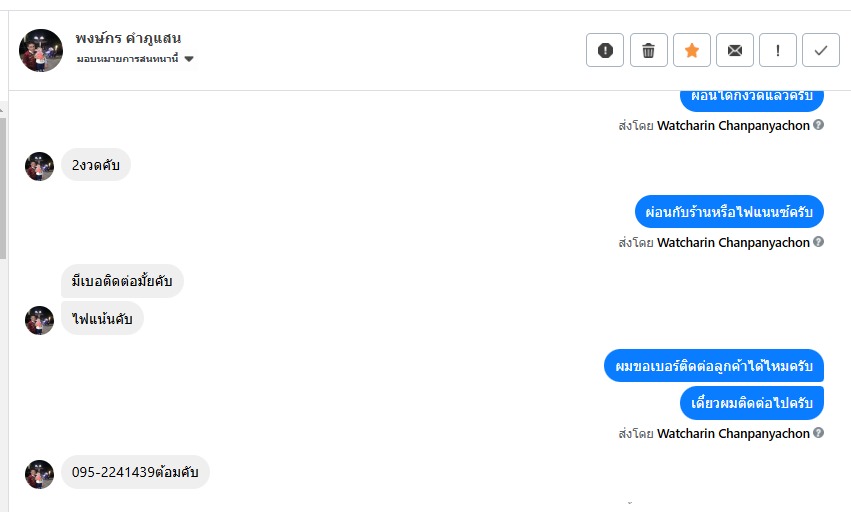Mark the conversation as spam
Viewport: 851px width, 512px height.
(605, 50)
